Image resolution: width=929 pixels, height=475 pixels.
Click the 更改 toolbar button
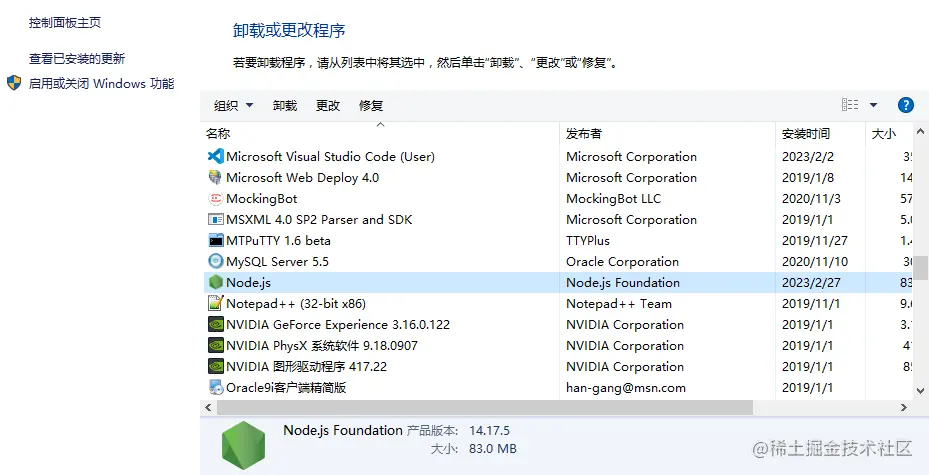pyautogui.click(x=328, y=105)
